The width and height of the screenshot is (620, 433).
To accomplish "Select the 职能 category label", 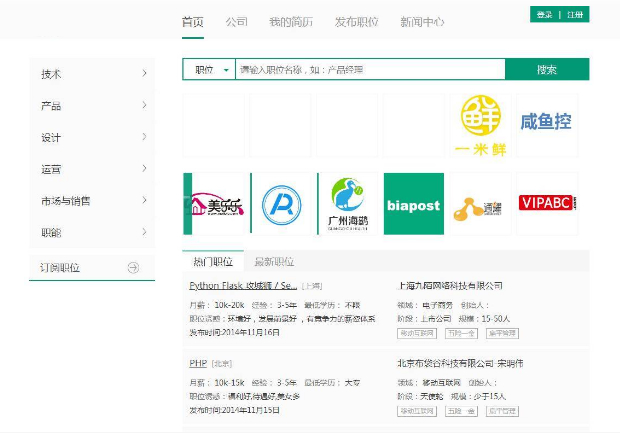I will (x=51, y=233).
